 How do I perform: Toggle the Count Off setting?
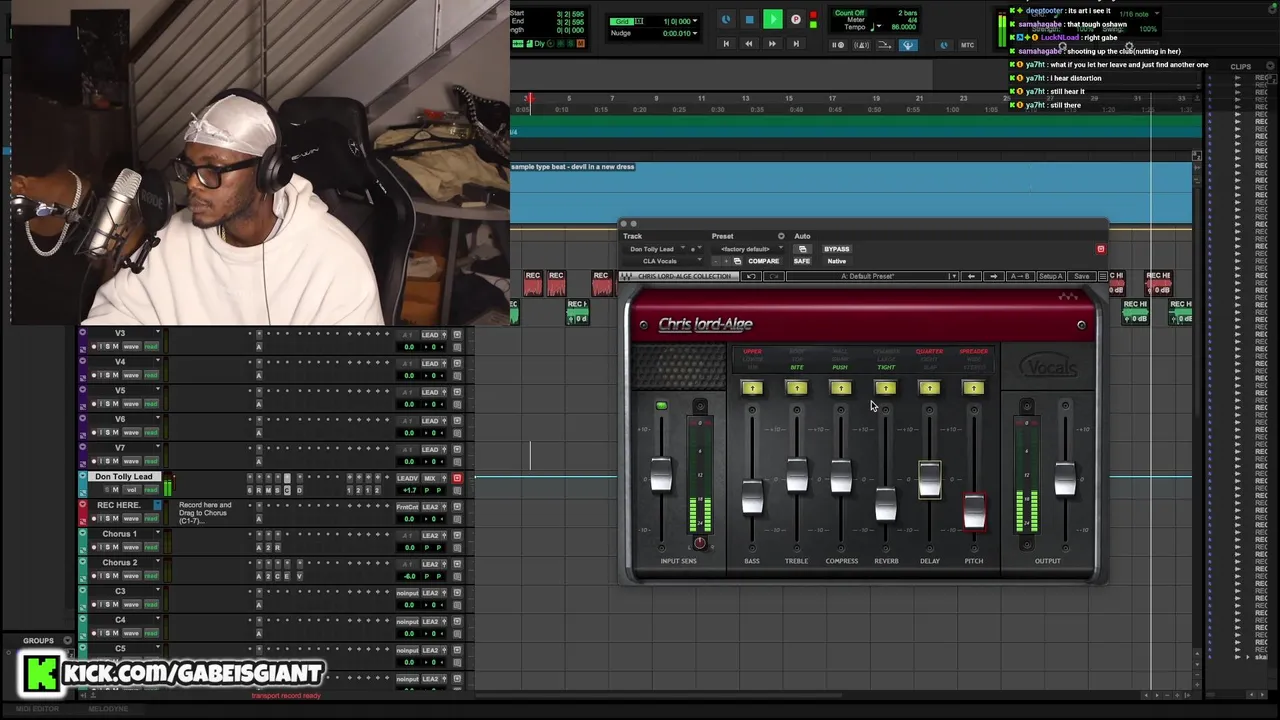coord(849,13)
